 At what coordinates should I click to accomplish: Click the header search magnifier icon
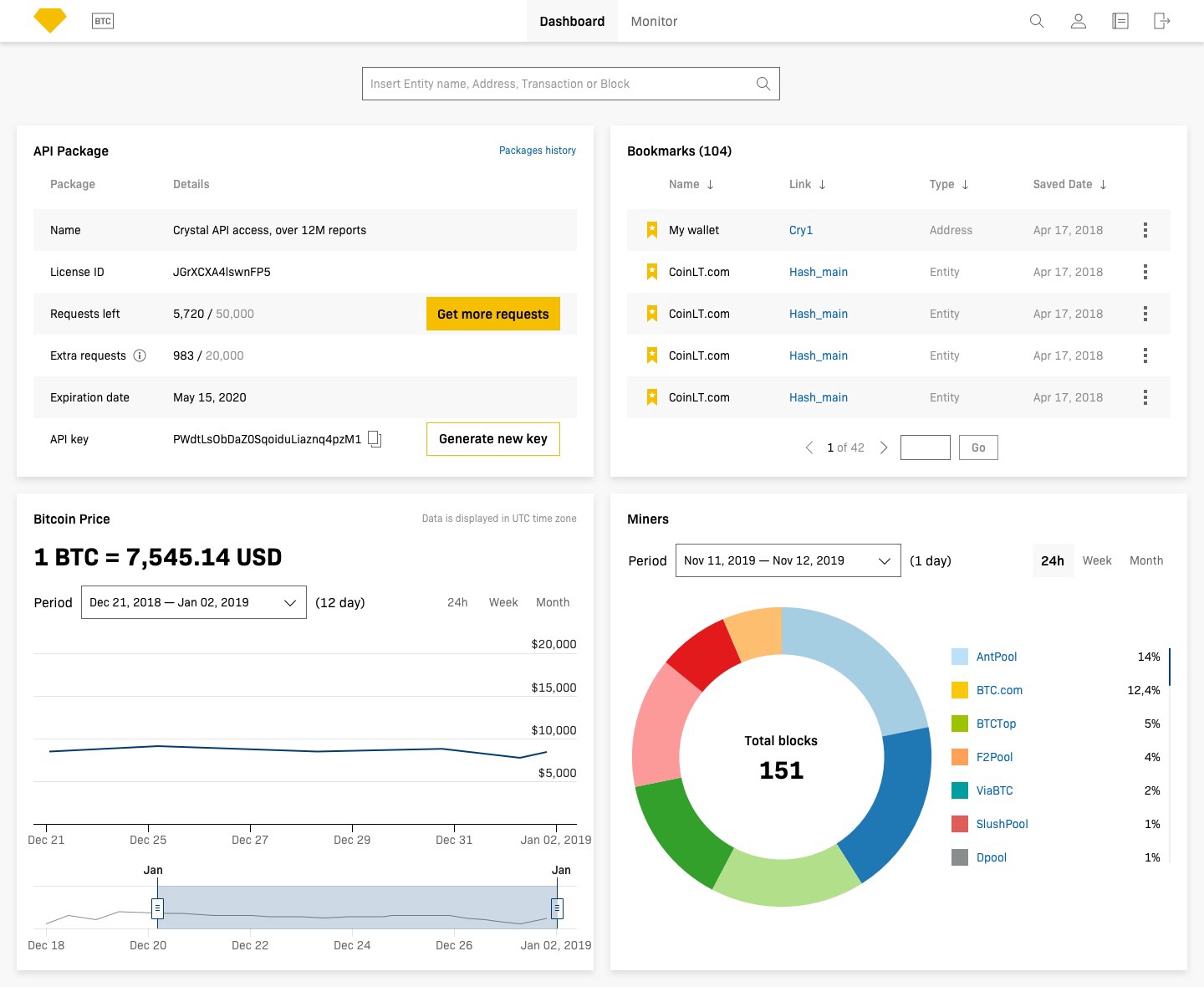pyautogui.click(x=1037, y=21)
